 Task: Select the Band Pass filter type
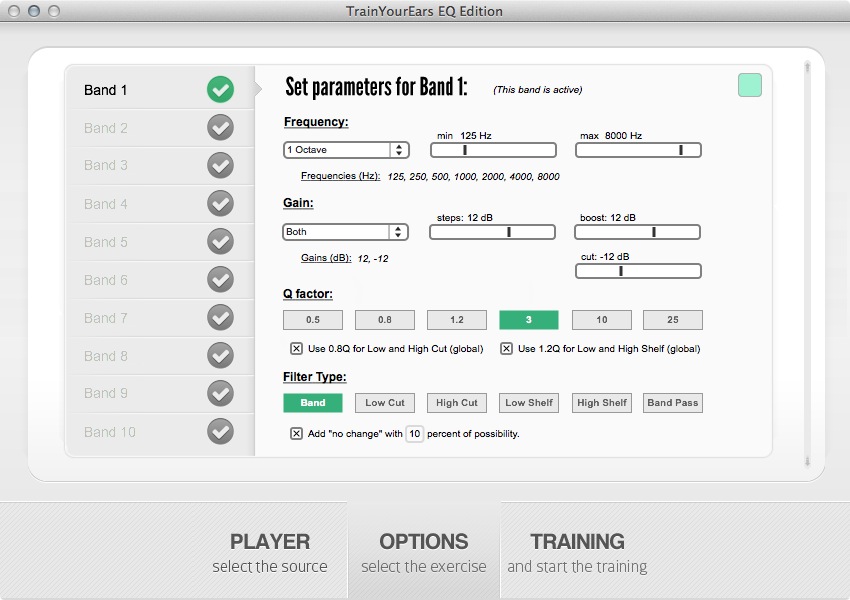pyautogui.click(x=673, y=403)
